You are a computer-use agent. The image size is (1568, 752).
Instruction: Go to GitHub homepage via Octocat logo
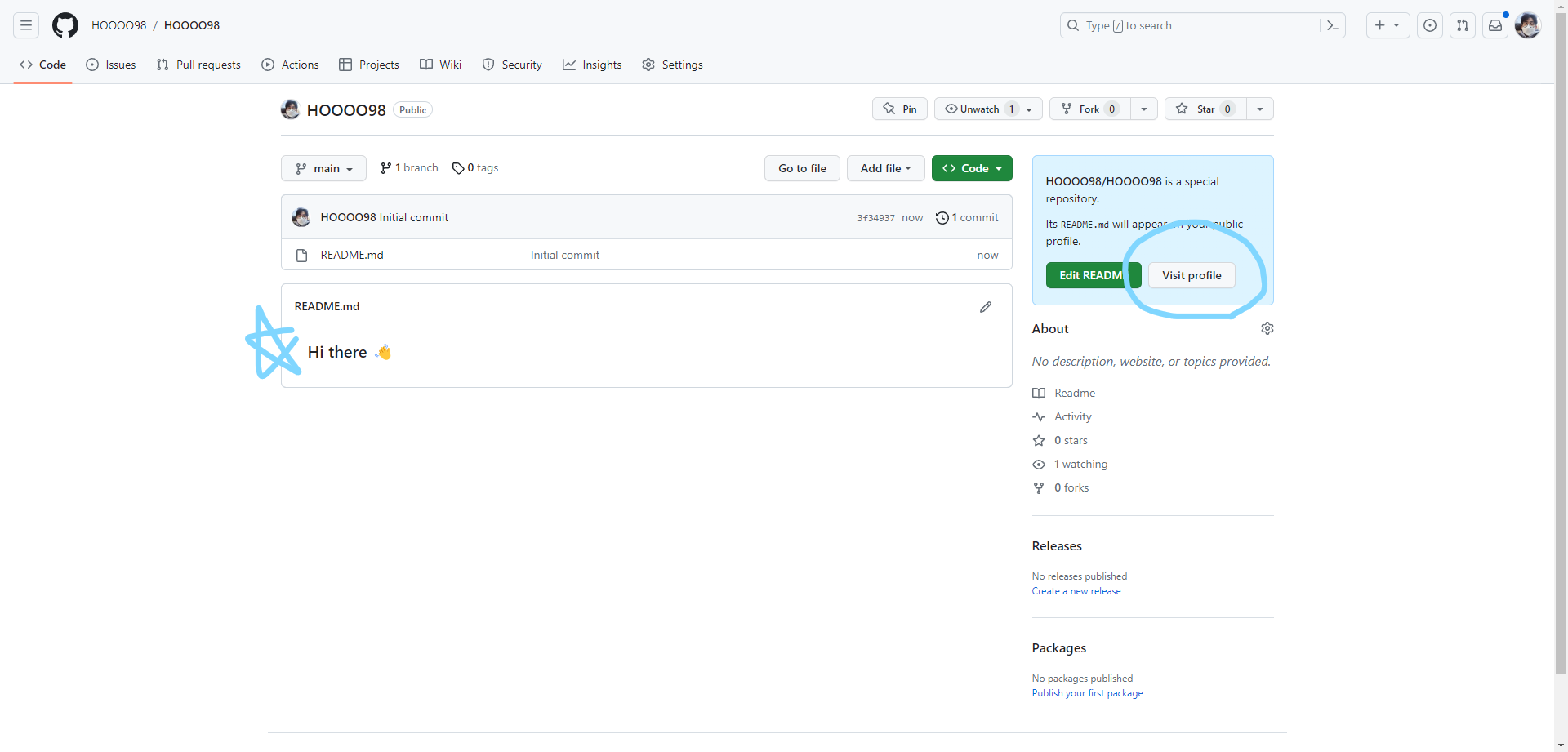(x=65, y=25)
